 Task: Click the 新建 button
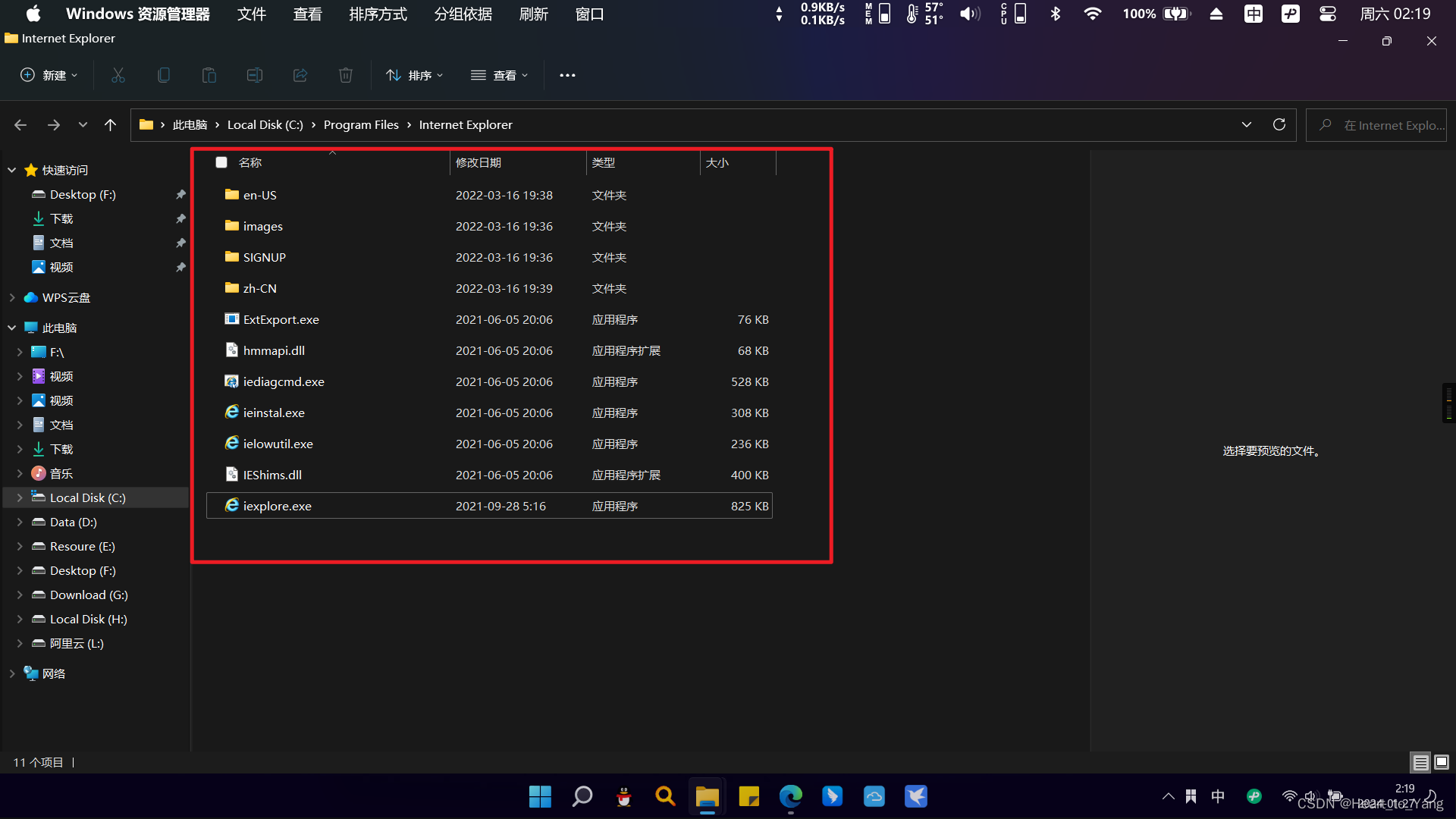pos(49,75)
